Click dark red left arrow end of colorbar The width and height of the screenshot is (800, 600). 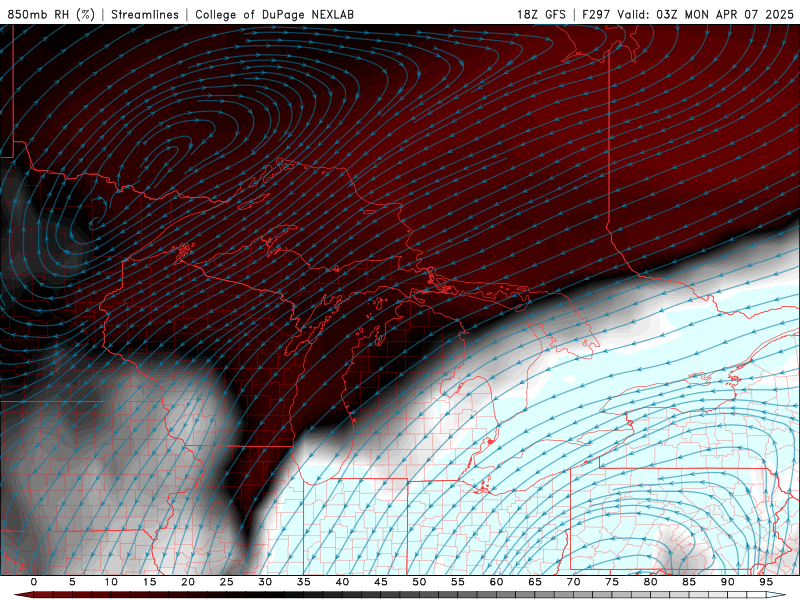[x=23, y=595]
